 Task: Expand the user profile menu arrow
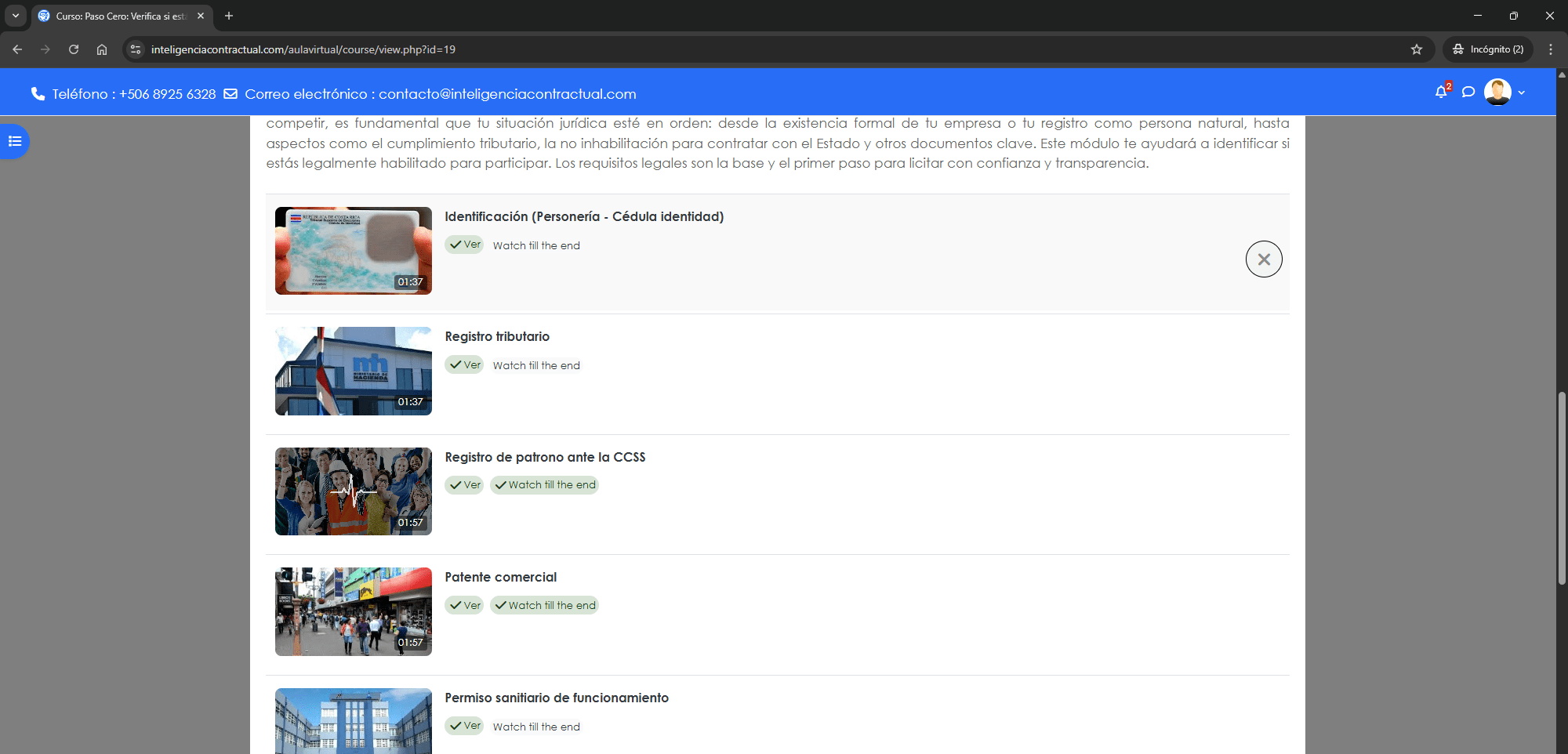point(1522,92)
